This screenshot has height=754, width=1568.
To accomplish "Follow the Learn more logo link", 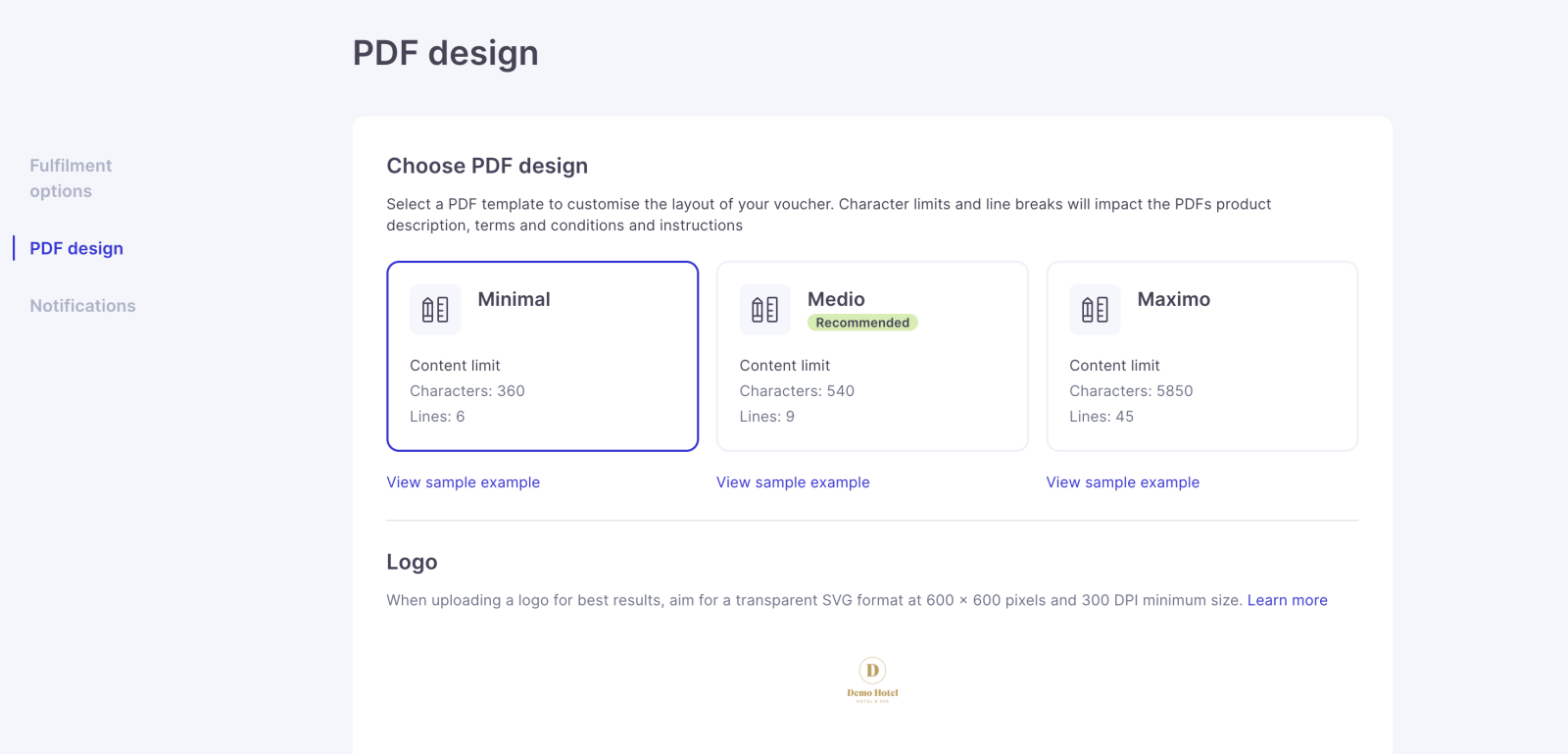I will tap(1287, 600).
